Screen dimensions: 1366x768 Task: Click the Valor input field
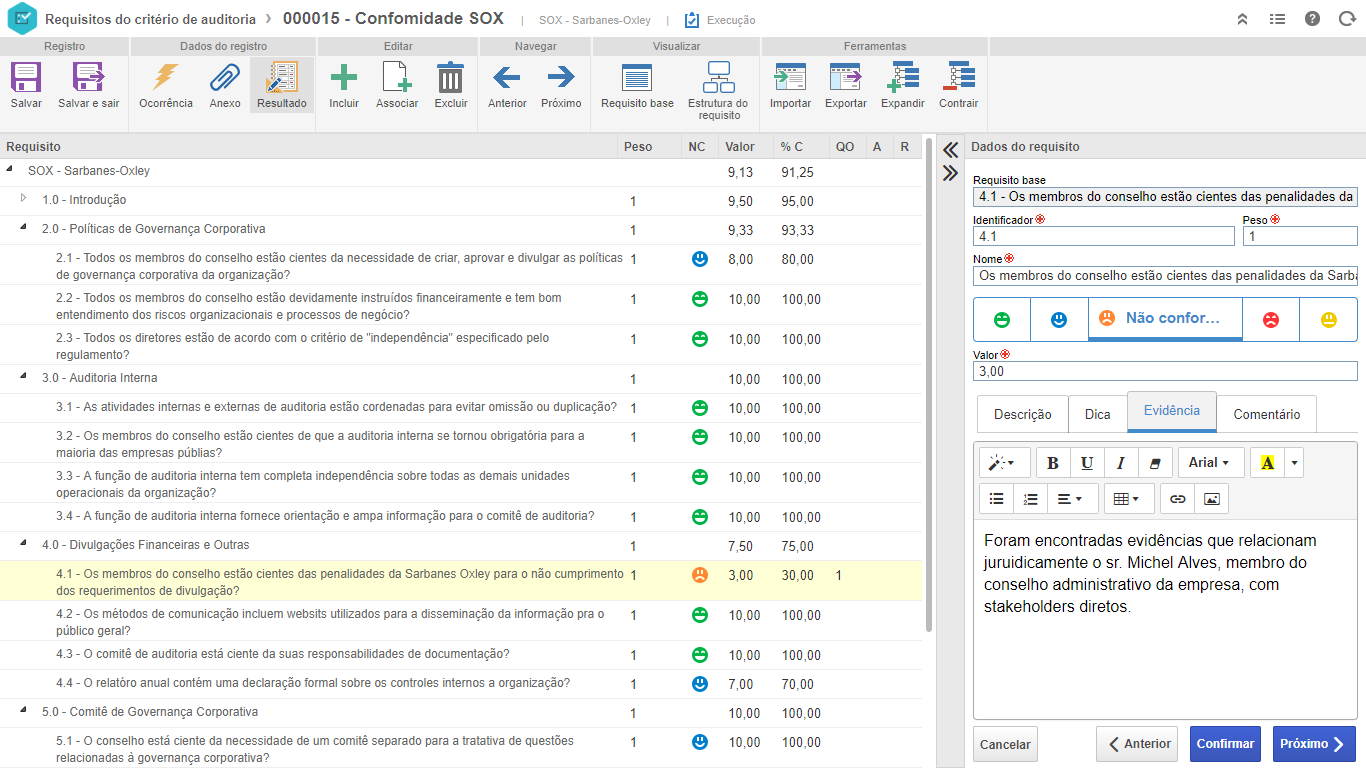coord(1165,371)
